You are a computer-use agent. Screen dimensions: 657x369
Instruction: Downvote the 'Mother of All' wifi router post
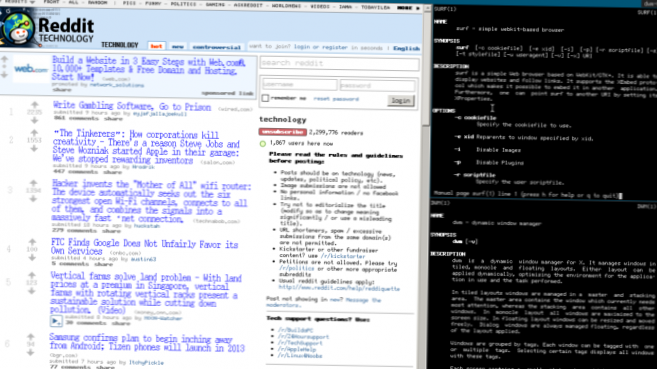[34, 199]
